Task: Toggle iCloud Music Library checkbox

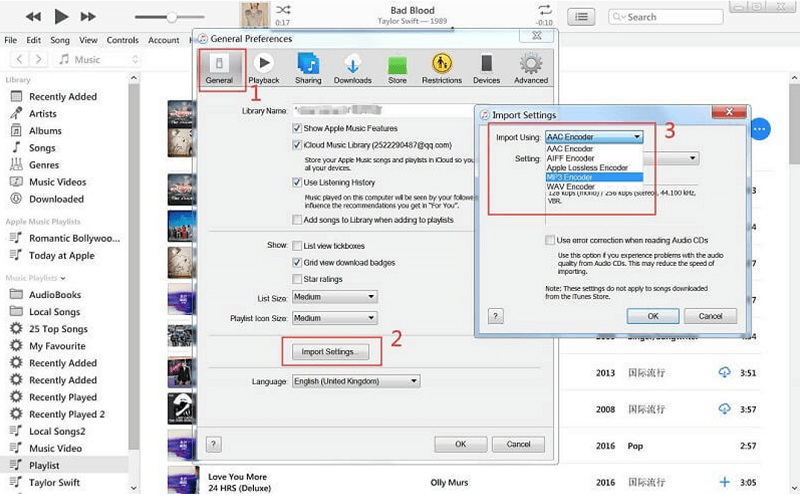Action: click(297, 145)
